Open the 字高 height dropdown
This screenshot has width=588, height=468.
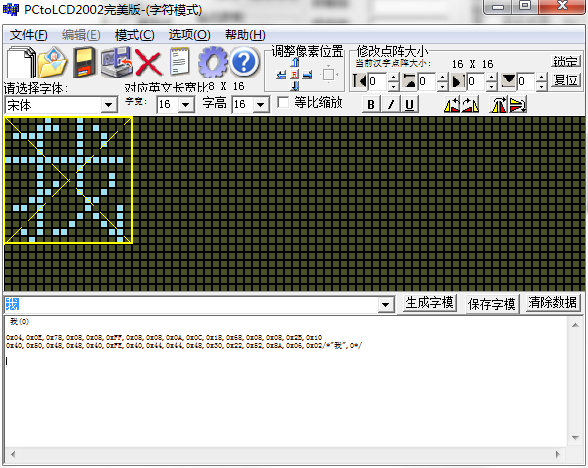pyautogui.click(x=261, y=104)
